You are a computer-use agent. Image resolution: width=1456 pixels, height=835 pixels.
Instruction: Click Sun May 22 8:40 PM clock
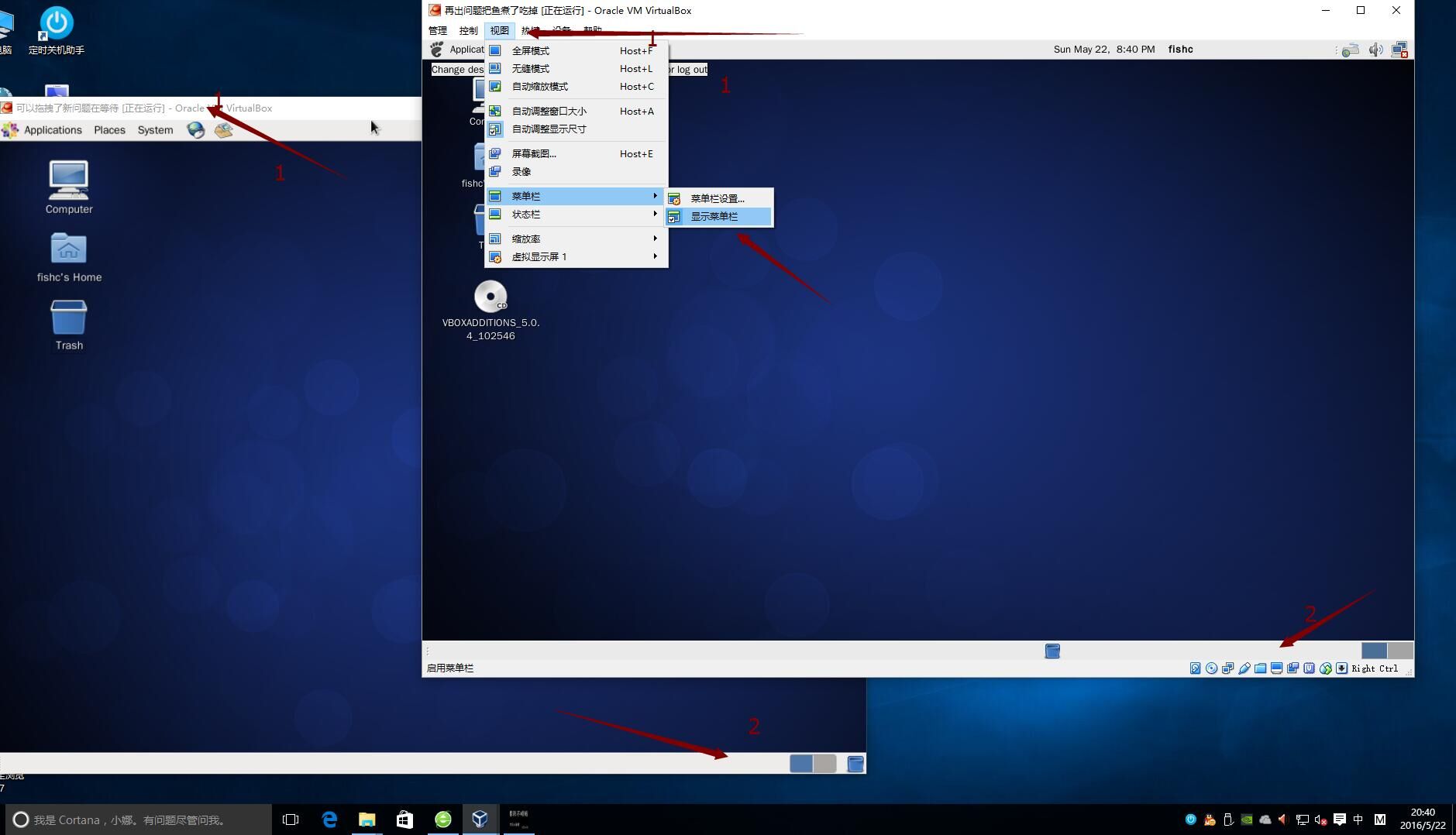coord(1103,49)
